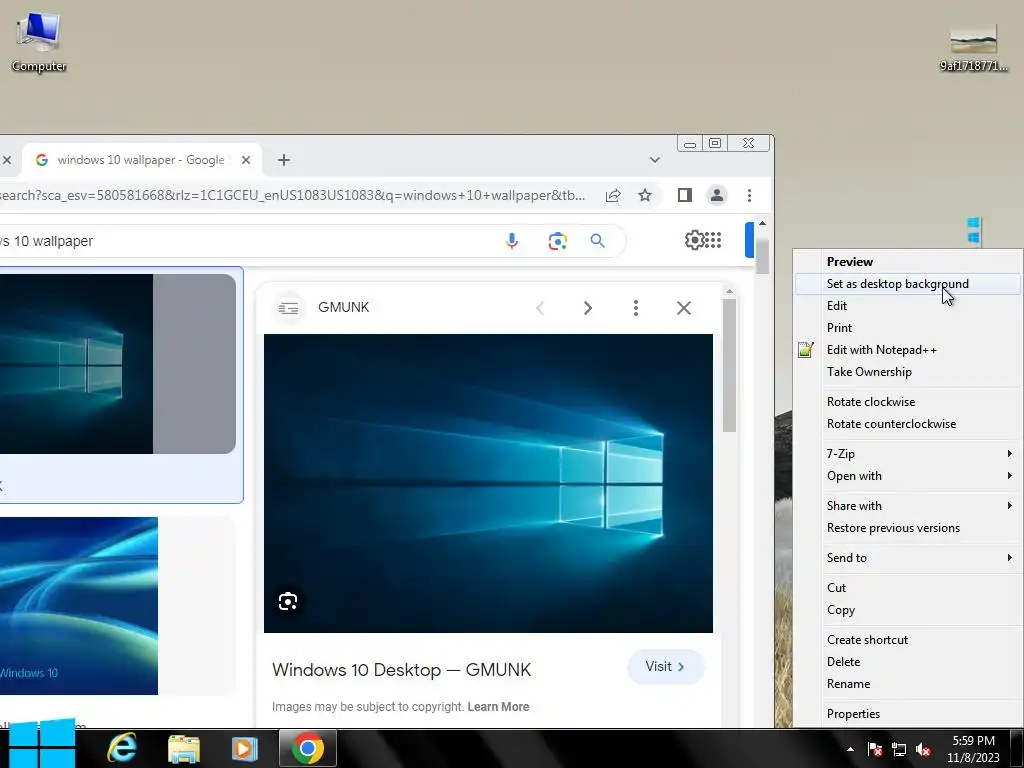Expand the Open with submenu

(x=908, y=476)
